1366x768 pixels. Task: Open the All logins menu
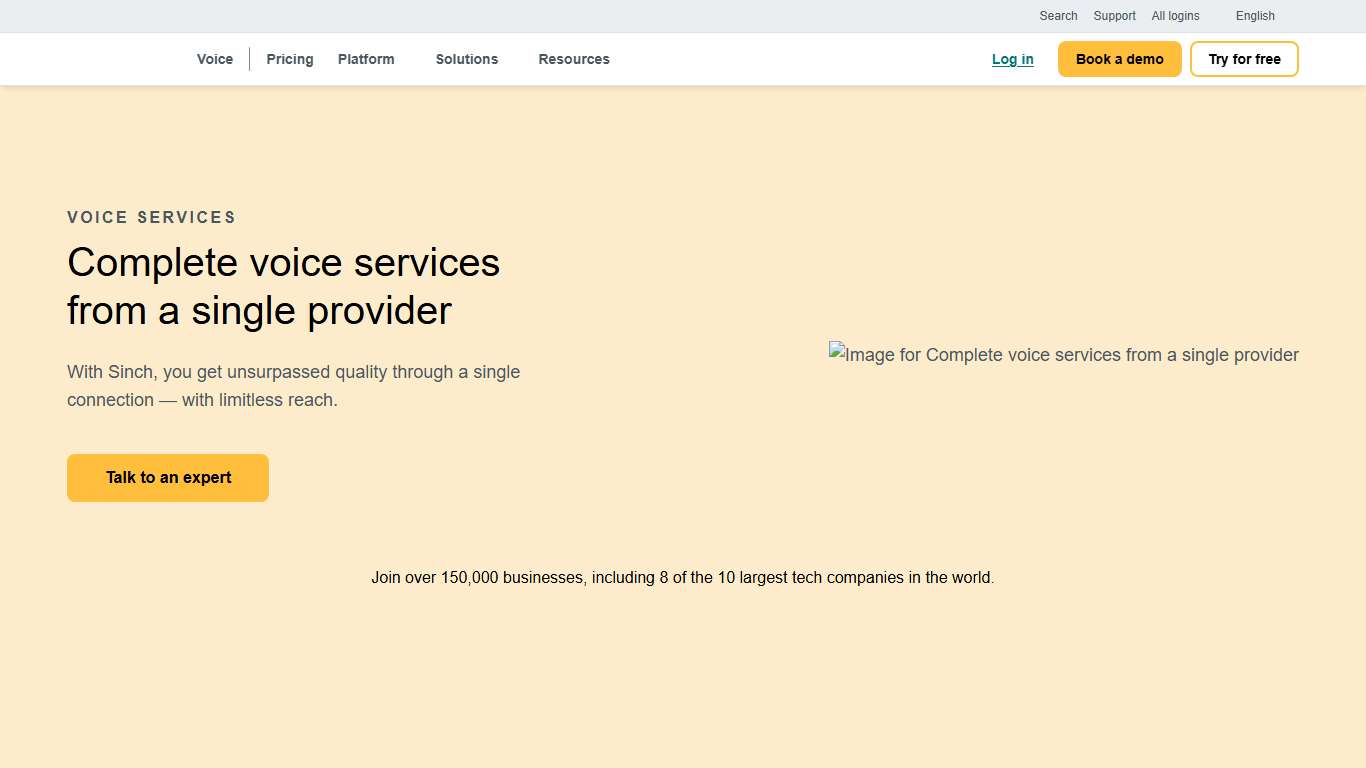point(1175,16)
